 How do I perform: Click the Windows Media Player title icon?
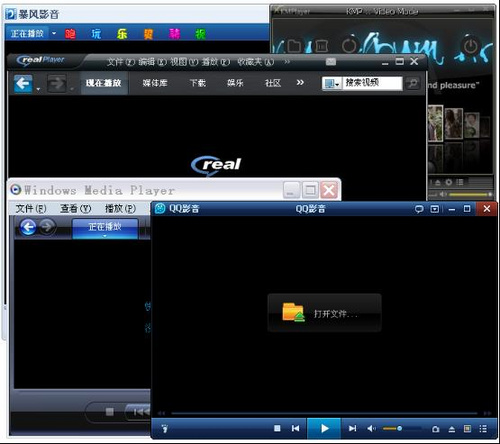[16, 189]
